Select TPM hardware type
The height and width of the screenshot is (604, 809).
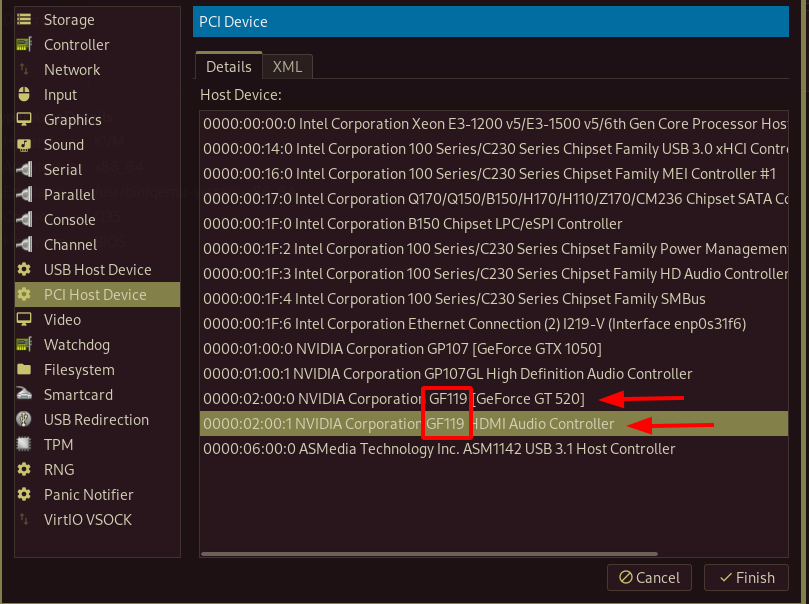pos(58,445)
